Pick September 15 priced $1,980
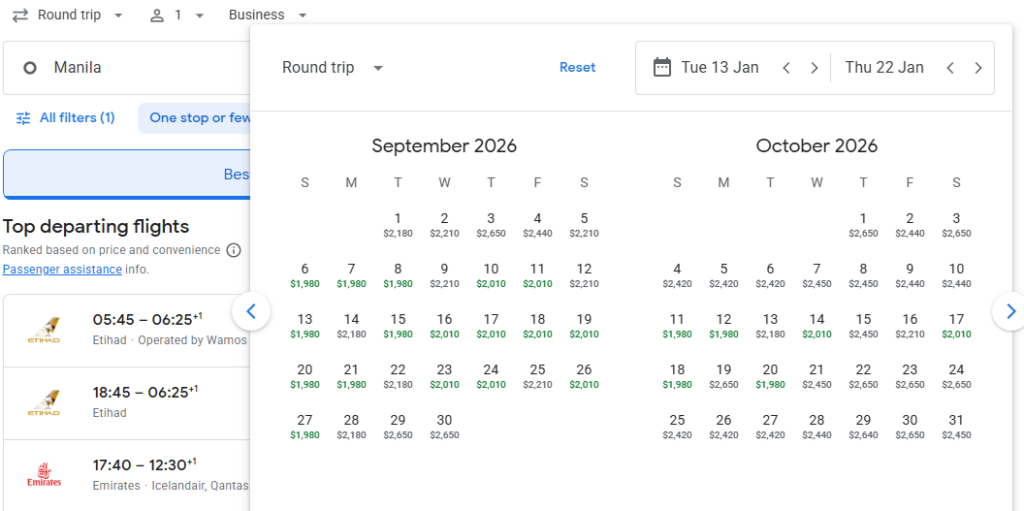1024x511 pixels. [398, 325]
